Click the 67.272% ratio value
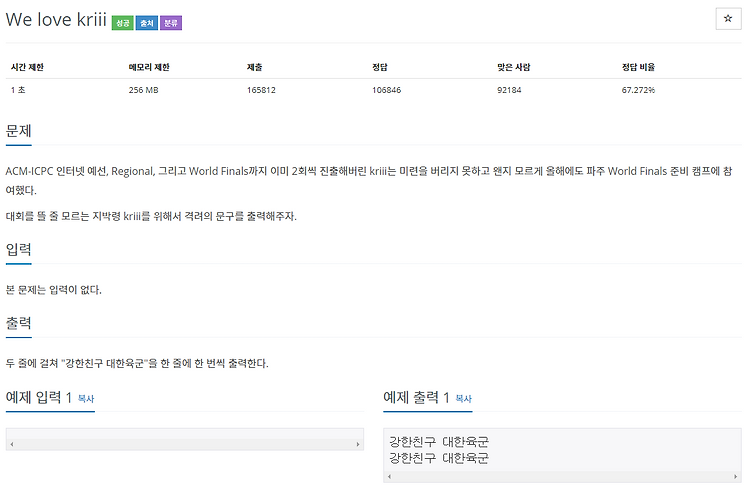 tap(638, 90)
